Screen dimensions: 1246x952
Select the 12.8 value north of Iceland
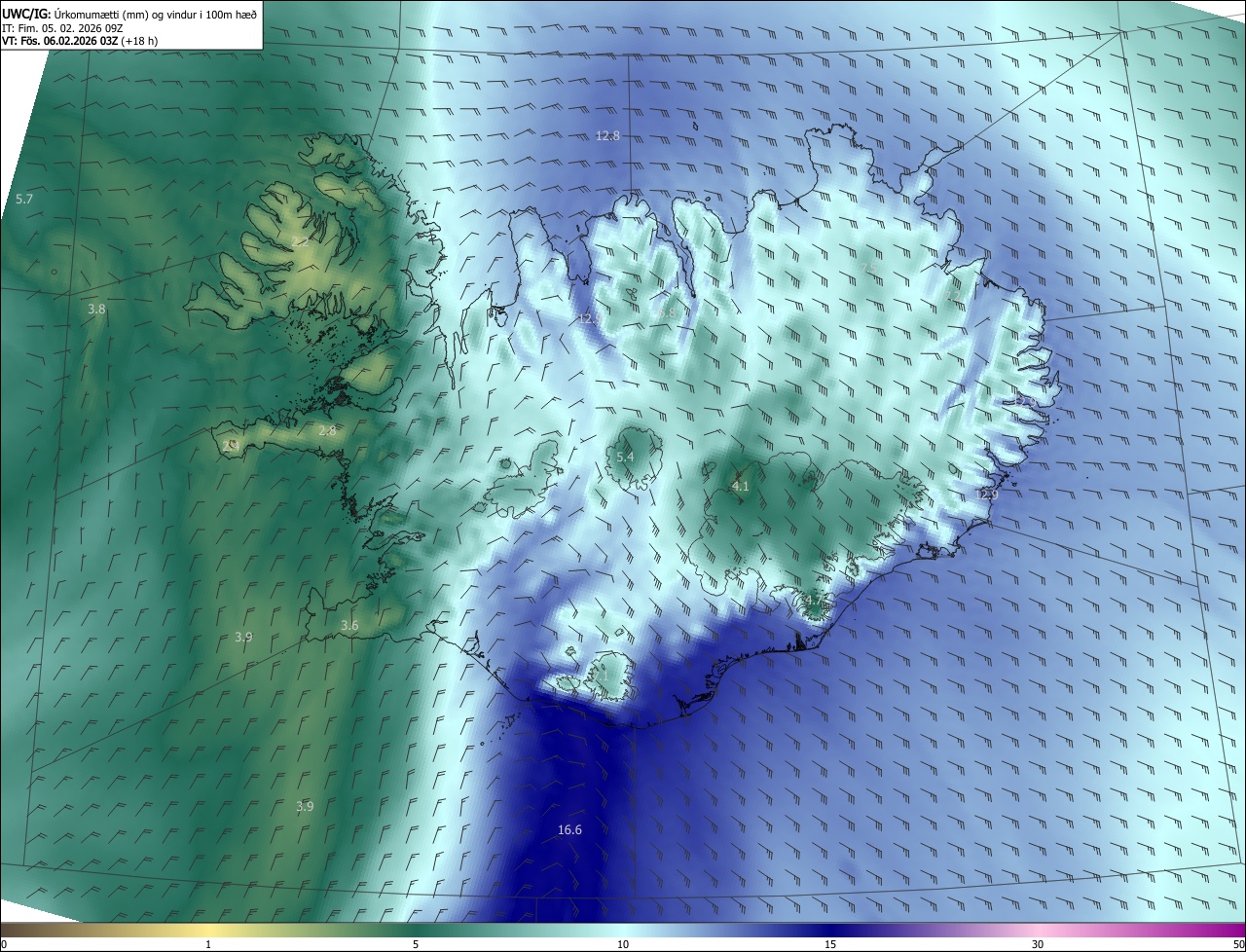[607, 135]
